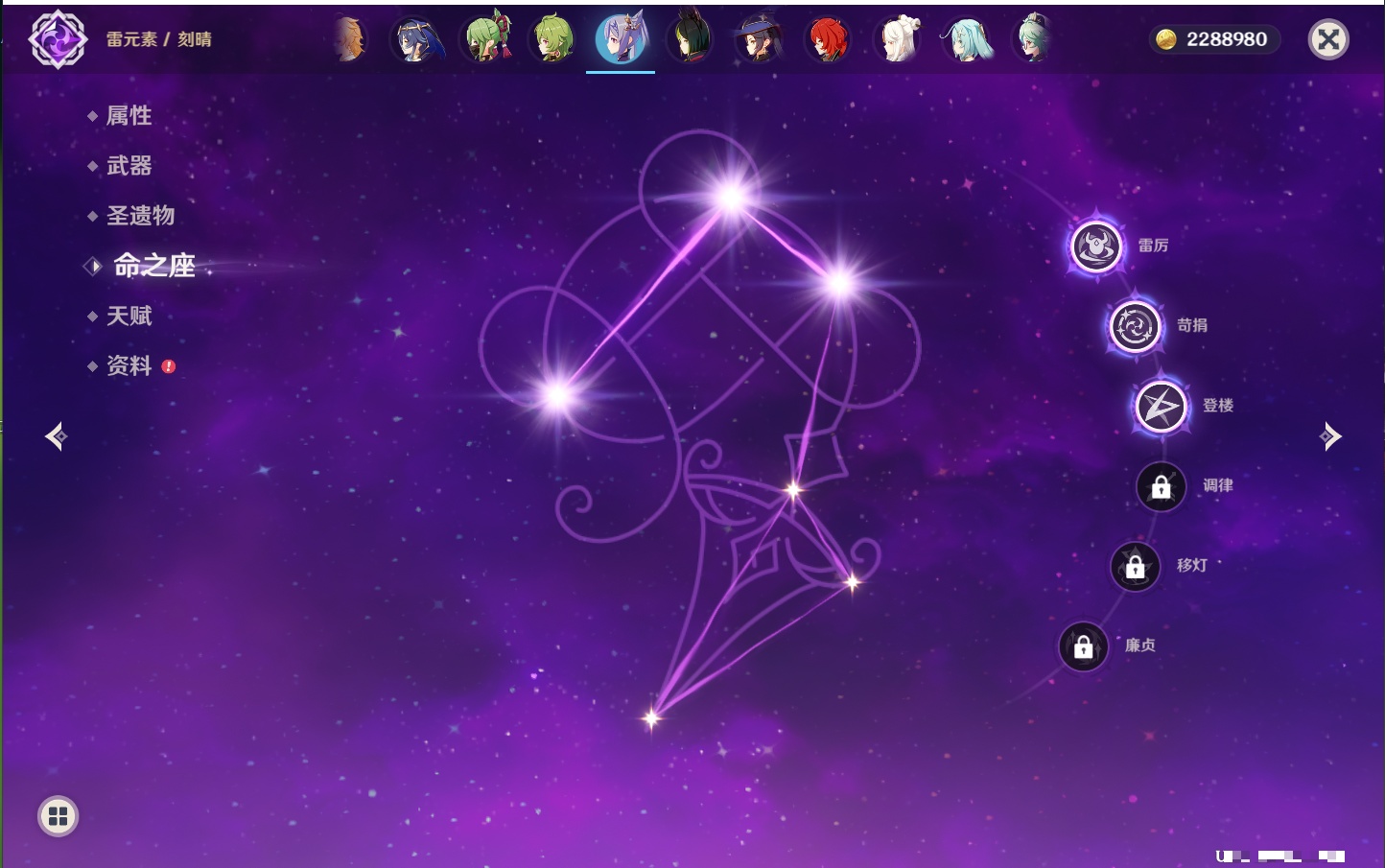The height and width of the screenshot is (868, 1385).
Task: Click the 廉贞 constellation label
Action: coord(1140,645)
